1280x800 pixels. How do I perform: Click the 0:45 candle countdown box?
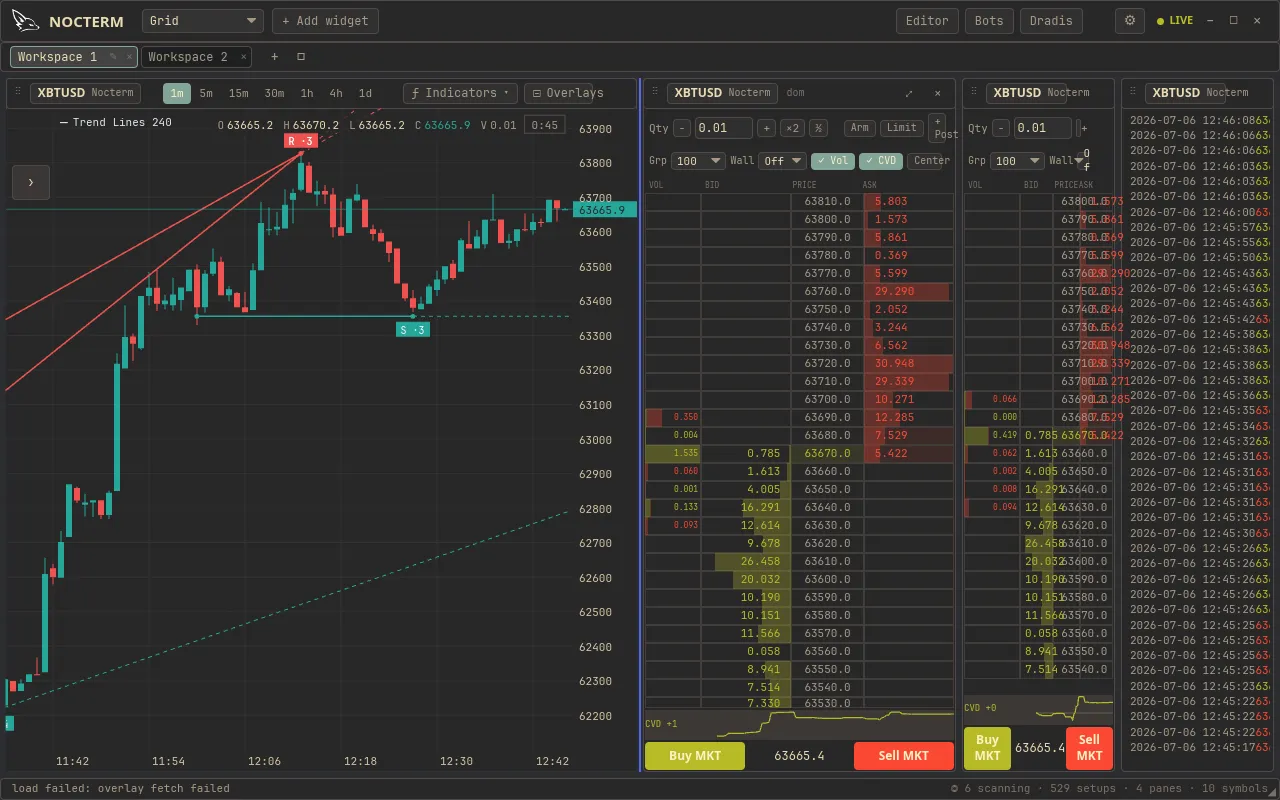click(x=545, y=125)
